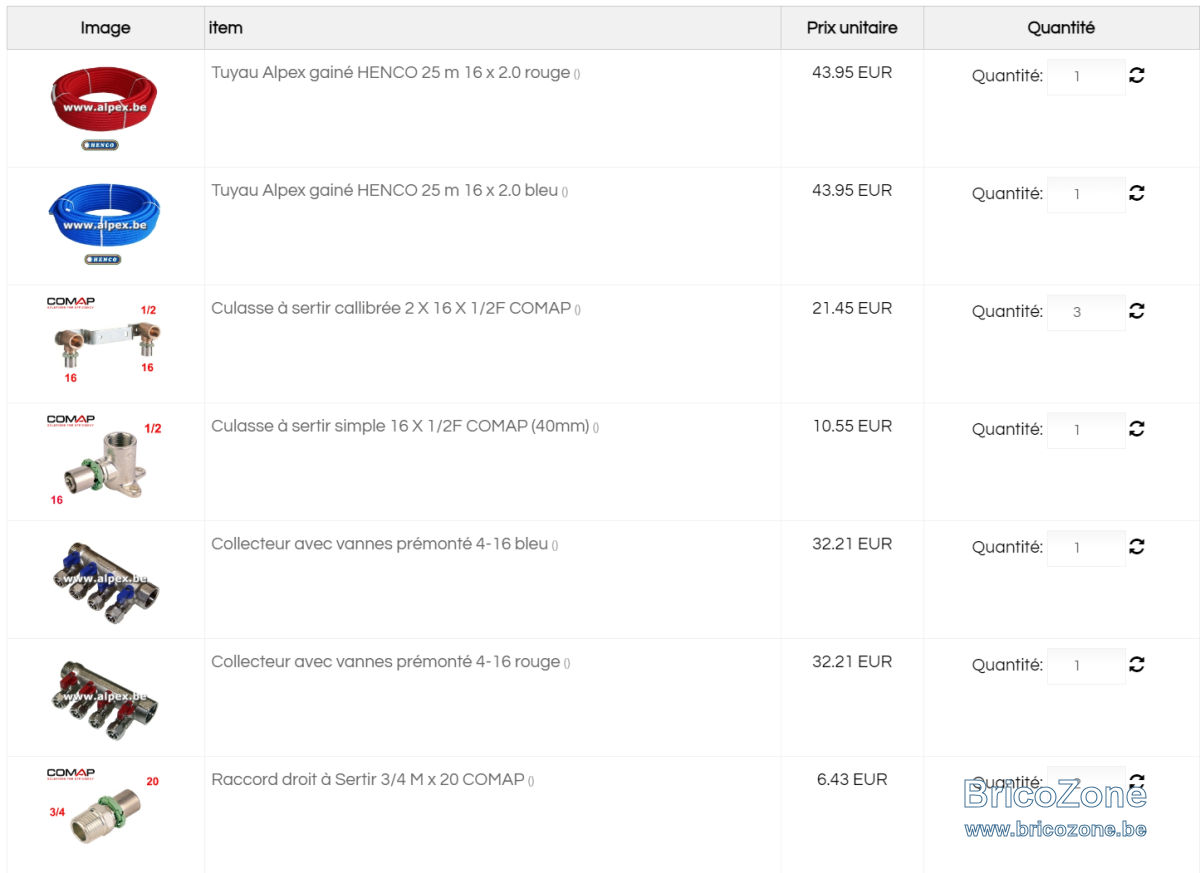Select the Prix unitaire column header
This screenshot has width=1200, height=873.
852,28
